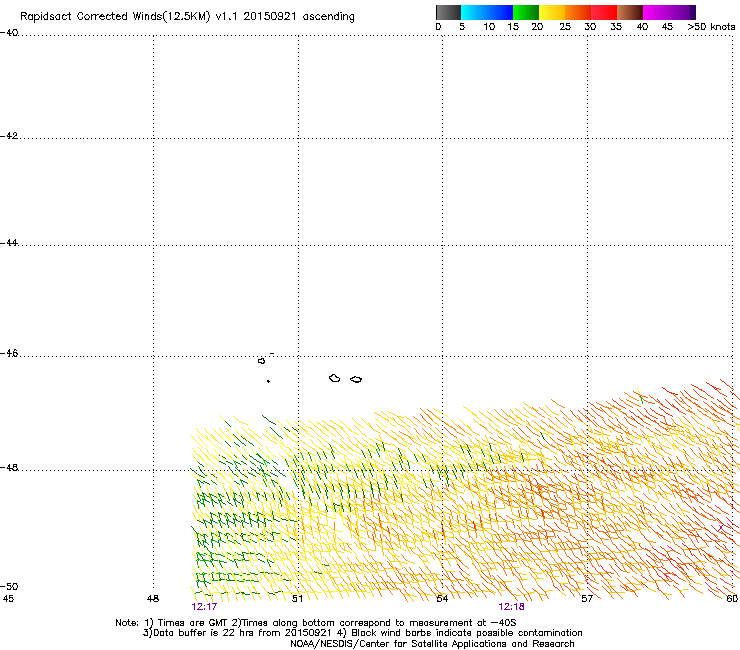Click the -48 latitude axis label
The height and width of the screenshot is (650, 740).
click(9, 467)
